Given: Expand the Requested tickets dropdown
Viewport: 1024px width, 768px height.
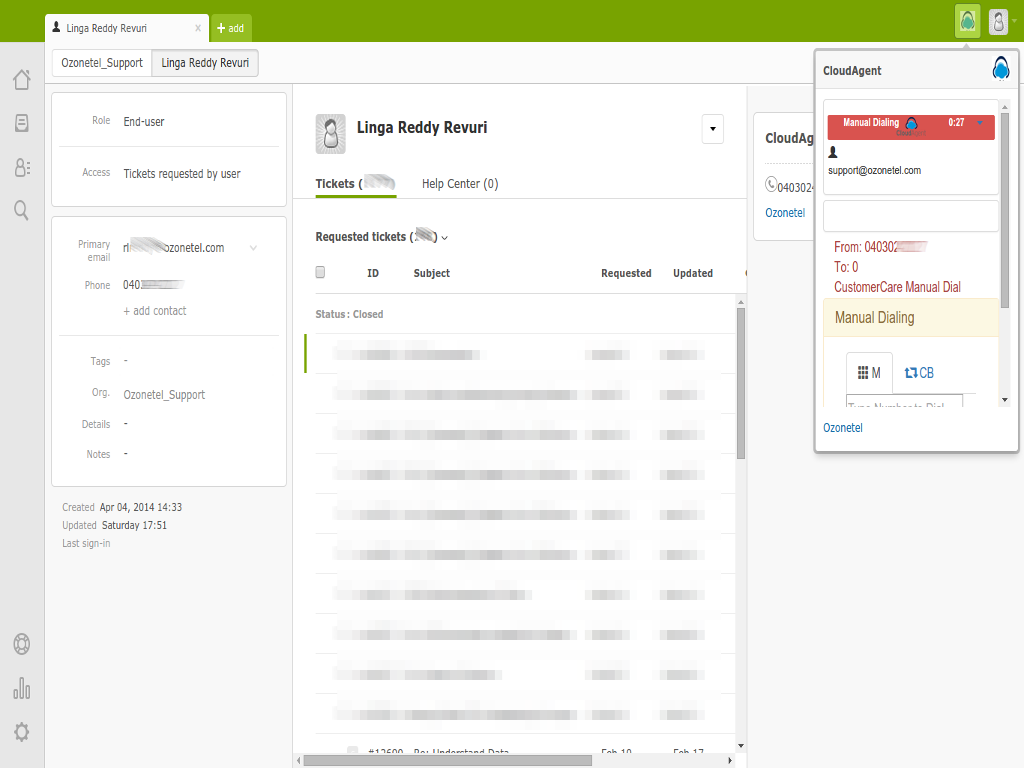Looking at the screenshot, I should point(444,238).
